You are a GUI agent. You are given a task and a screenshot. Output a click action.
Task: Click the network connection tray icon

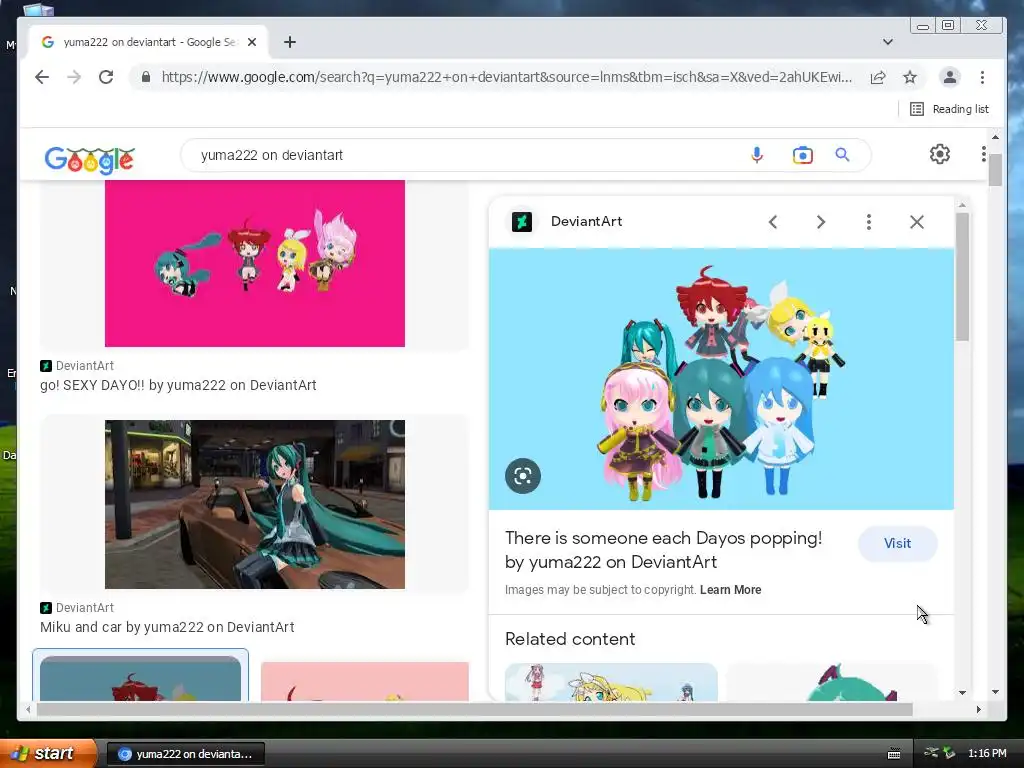click(931, 753)
